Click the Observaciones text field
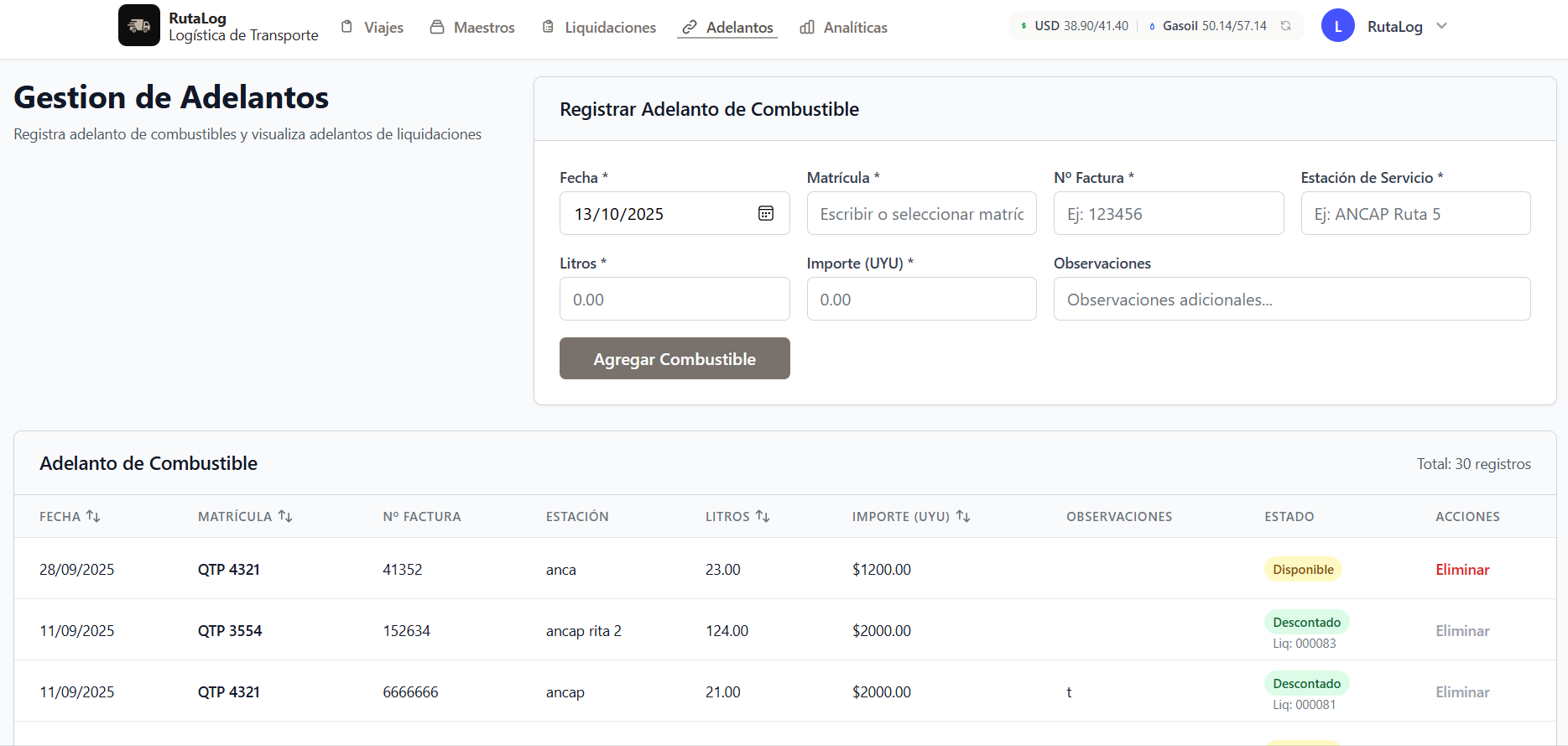This screenshot has width=1568, height=746. tap(1292, 299)
